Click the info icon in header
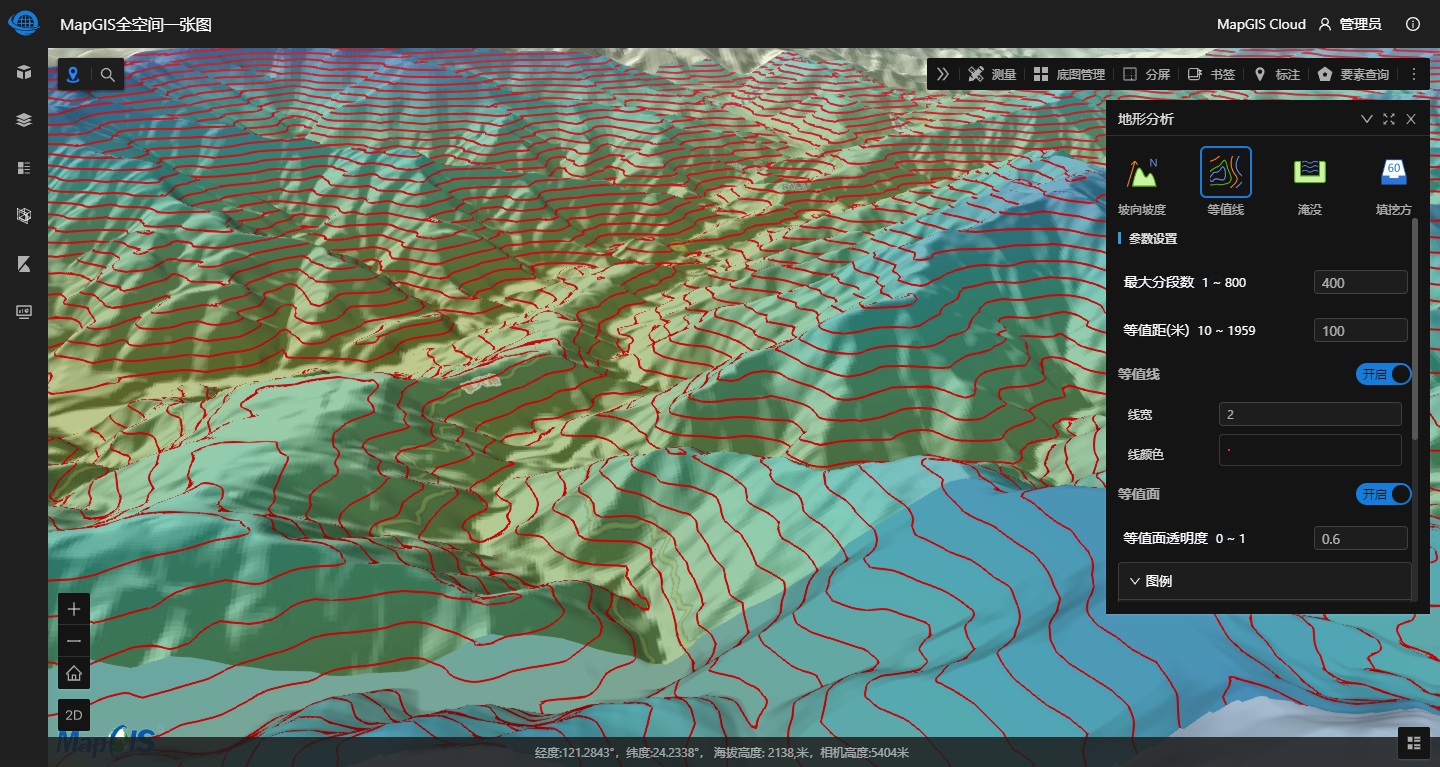The width and height of the screenshot is (1440, 767). click(x=1413, y=24)
